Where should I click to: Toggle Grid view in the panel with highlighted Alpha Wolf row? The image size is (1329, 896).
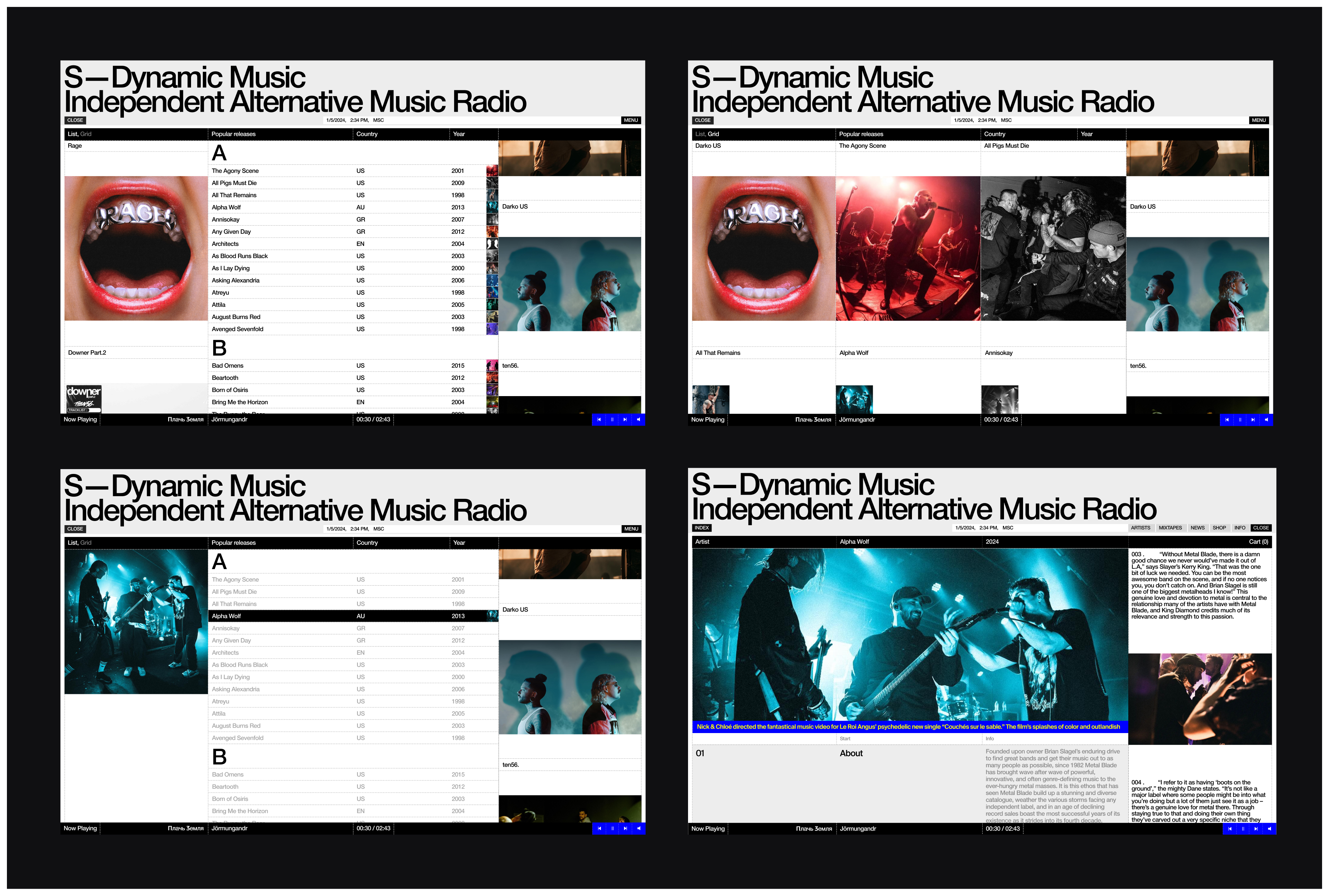[x=86, y=543]
